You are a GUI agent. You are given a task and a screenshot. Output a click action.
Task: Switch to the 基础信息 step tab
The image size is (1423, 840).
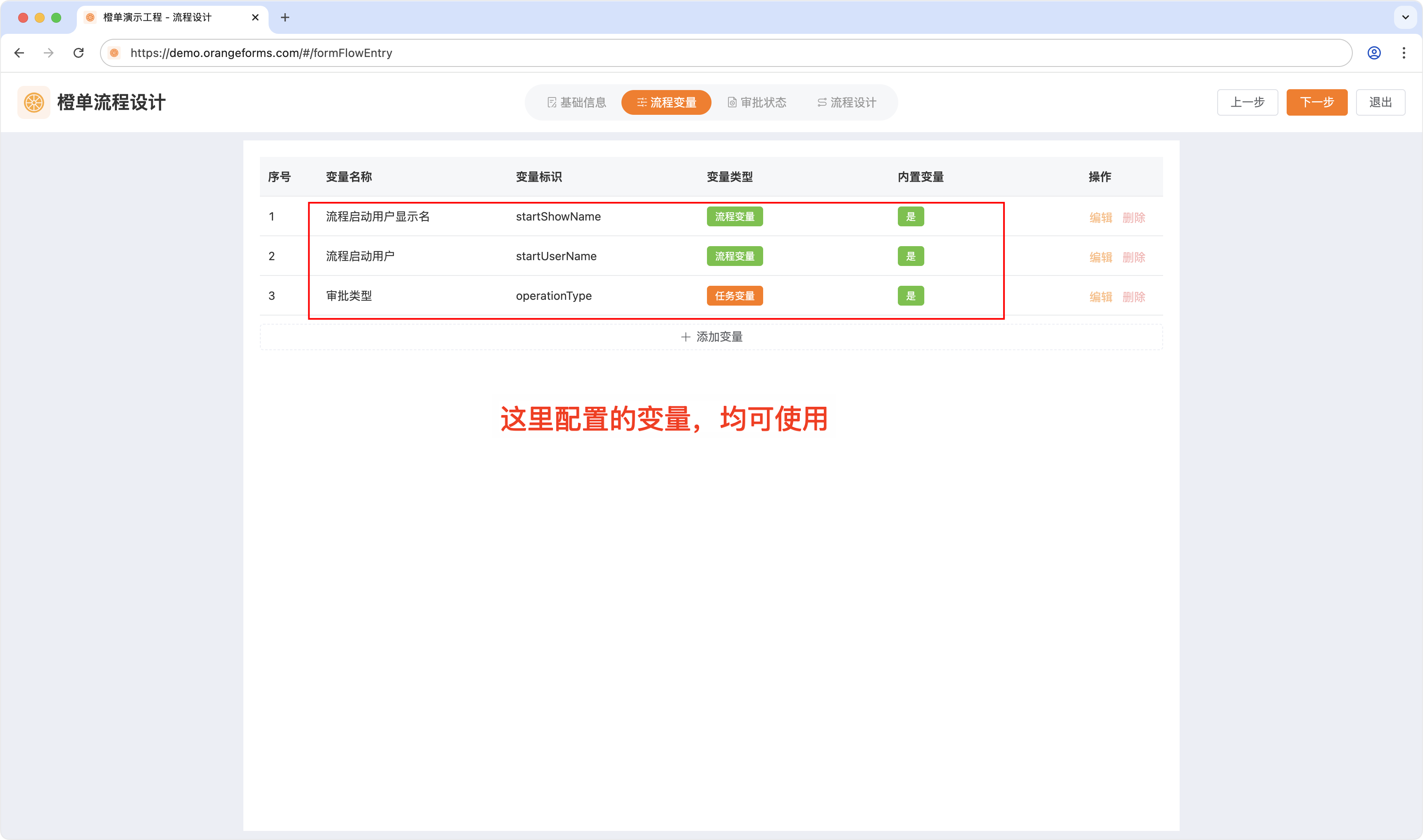click(576, 102)
